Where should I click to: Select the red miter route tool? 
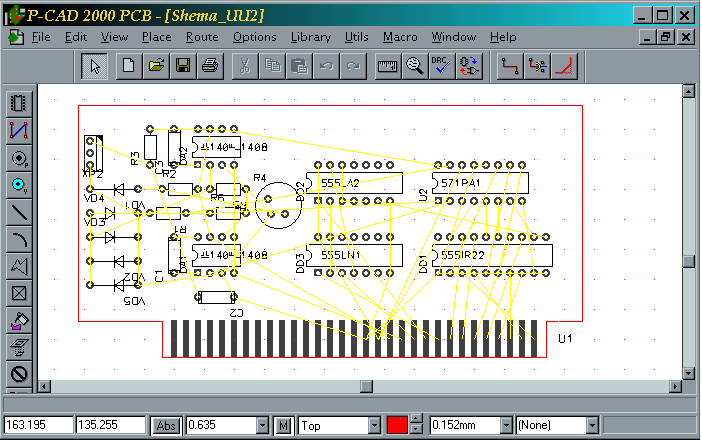click(564, 66)
